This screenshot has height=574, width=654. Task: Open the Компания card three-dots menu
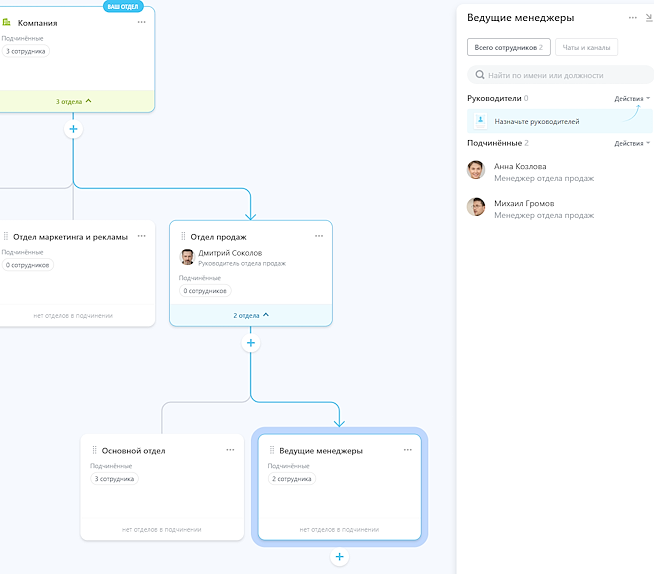tap(141, 22)
